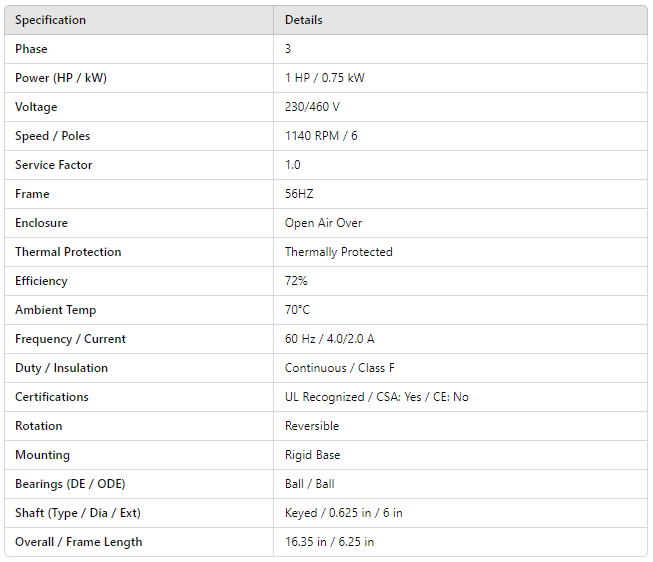This screenshot has height=562, width=653.
Task: Click the 16.35 in / 6.25 in value
Action: click(329, 542)
